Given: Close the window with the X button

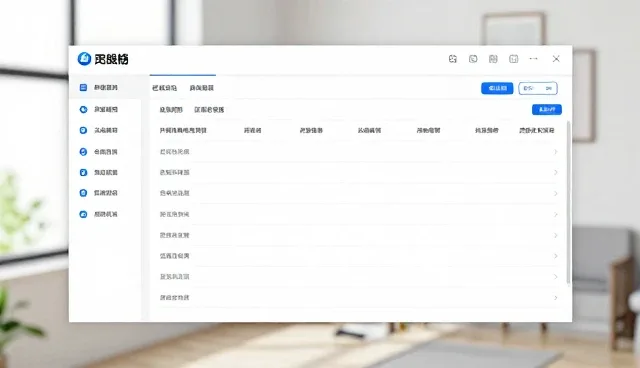Looking at the screenshot, I should click(556, 59).
